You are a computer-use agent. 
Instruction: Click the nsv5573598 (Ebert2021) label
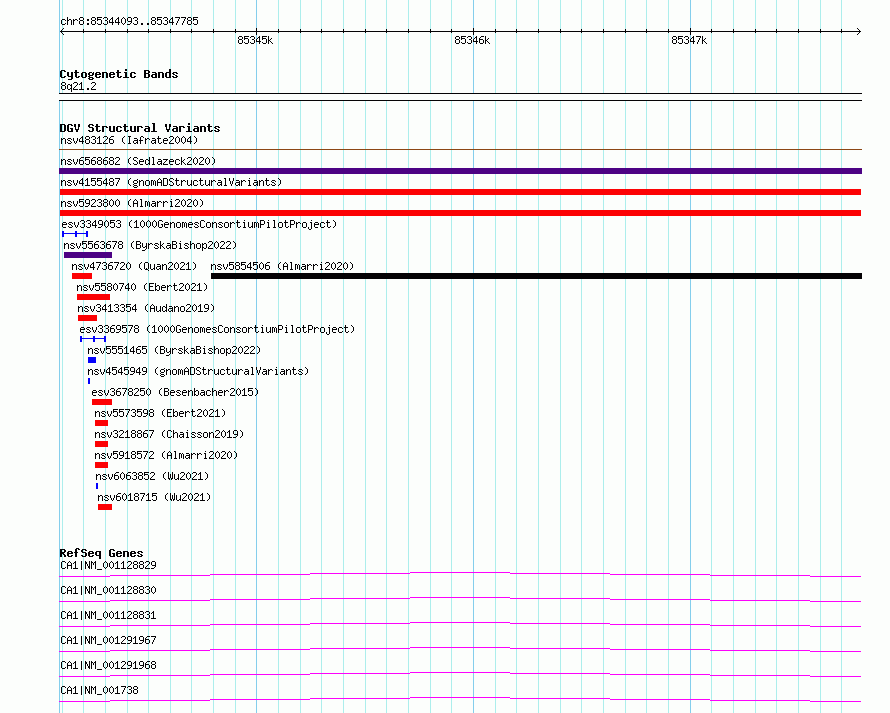[x=160, y=413]
